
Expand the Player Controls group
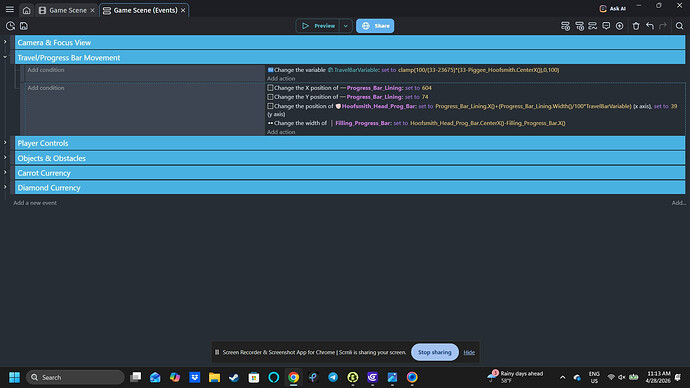(x=5, y=143)
